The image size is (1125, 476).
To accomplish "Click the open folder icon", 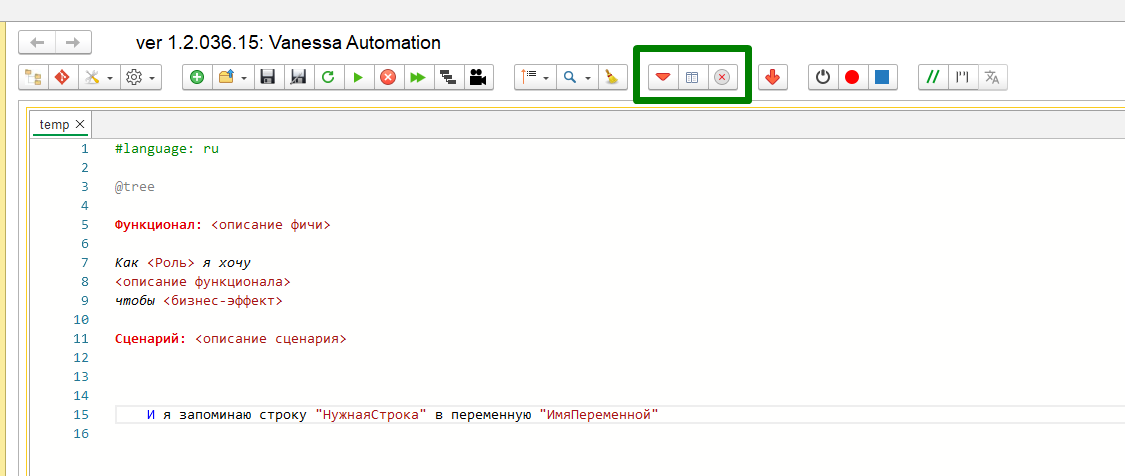I will (226, 78).
